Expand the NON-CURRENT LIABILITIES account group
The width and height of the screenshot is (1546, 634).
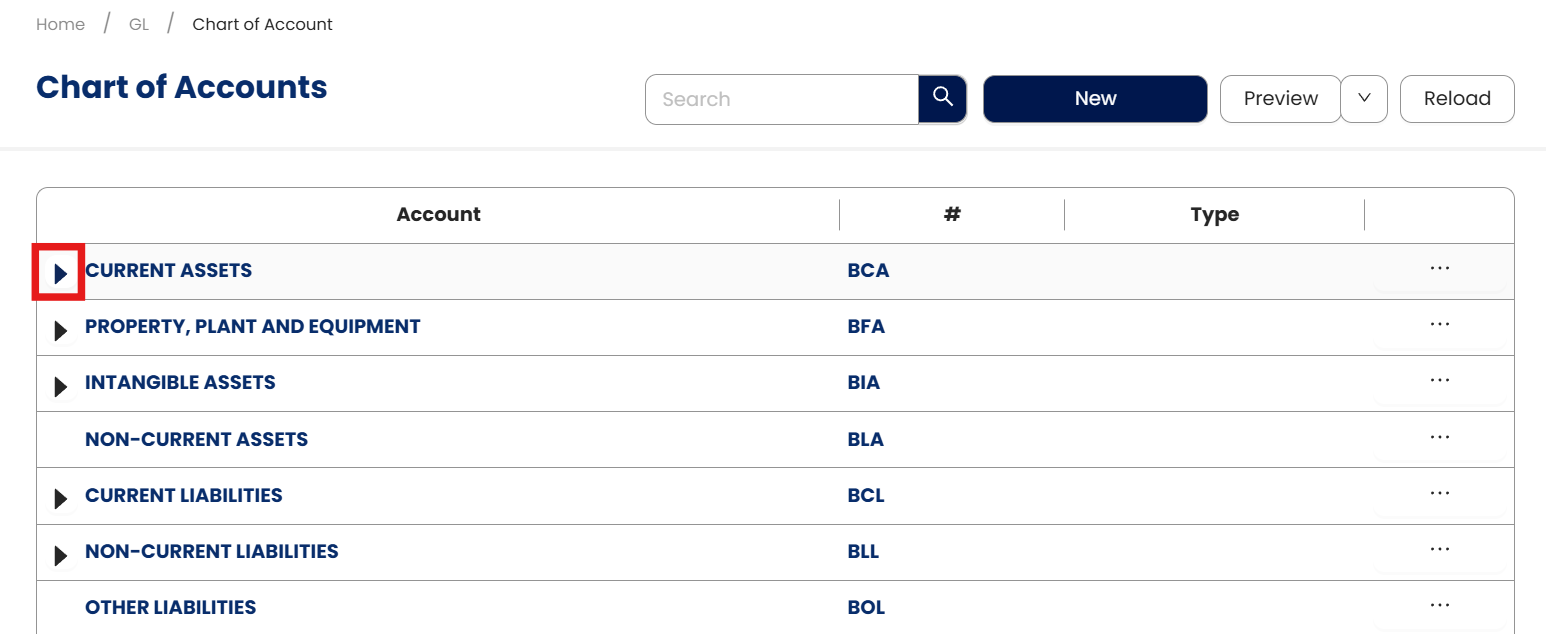(60, 554)
